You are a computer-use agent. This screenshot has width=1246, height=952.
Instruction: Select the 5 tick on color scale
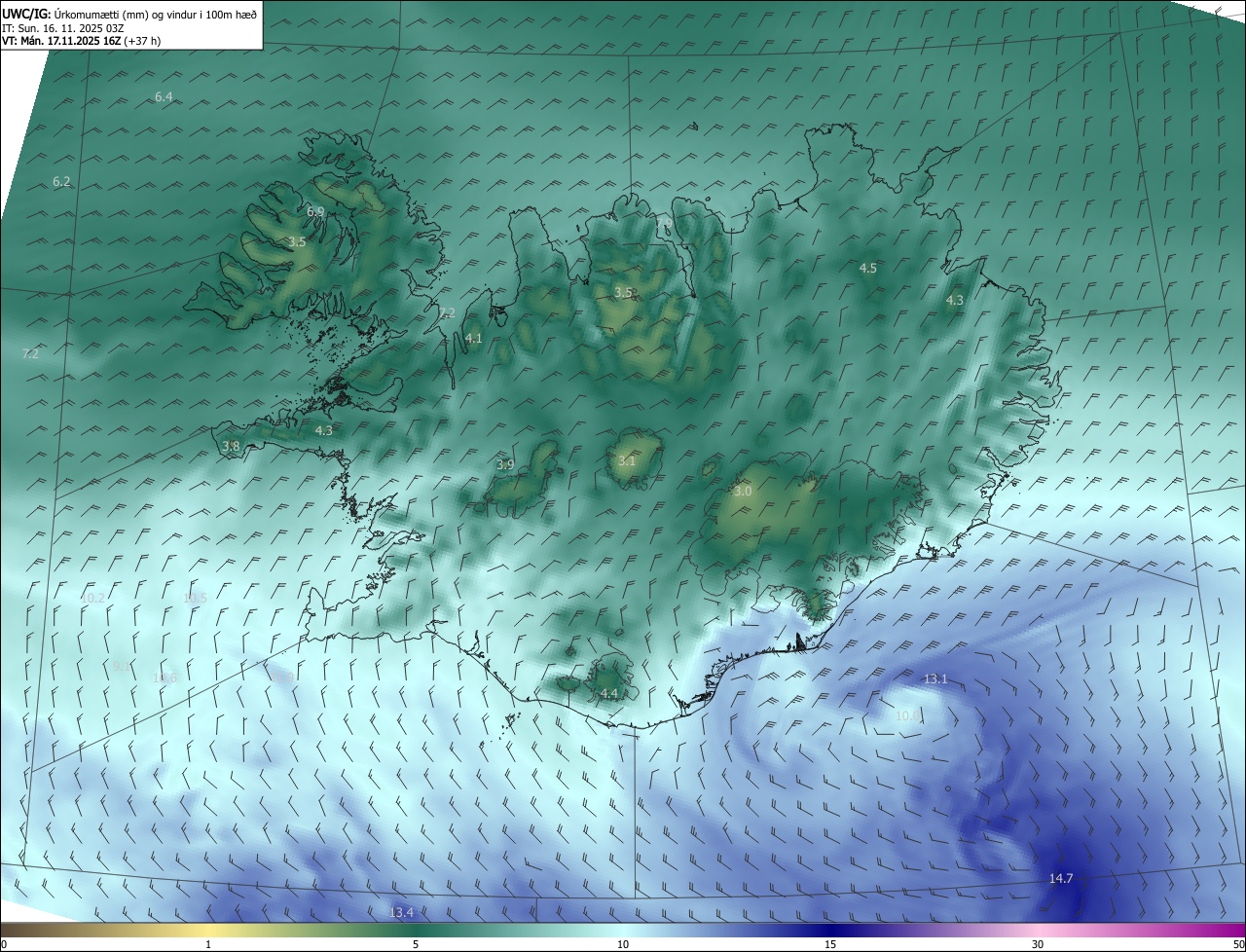point(416,944)
